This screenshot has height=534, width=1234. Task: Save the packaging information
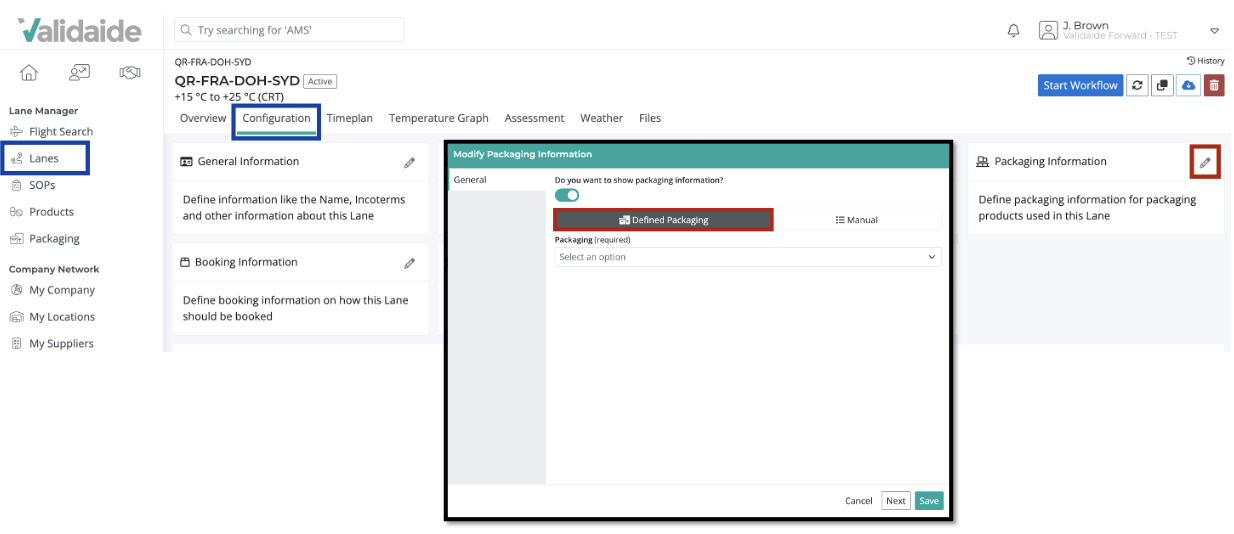(929, 501)
